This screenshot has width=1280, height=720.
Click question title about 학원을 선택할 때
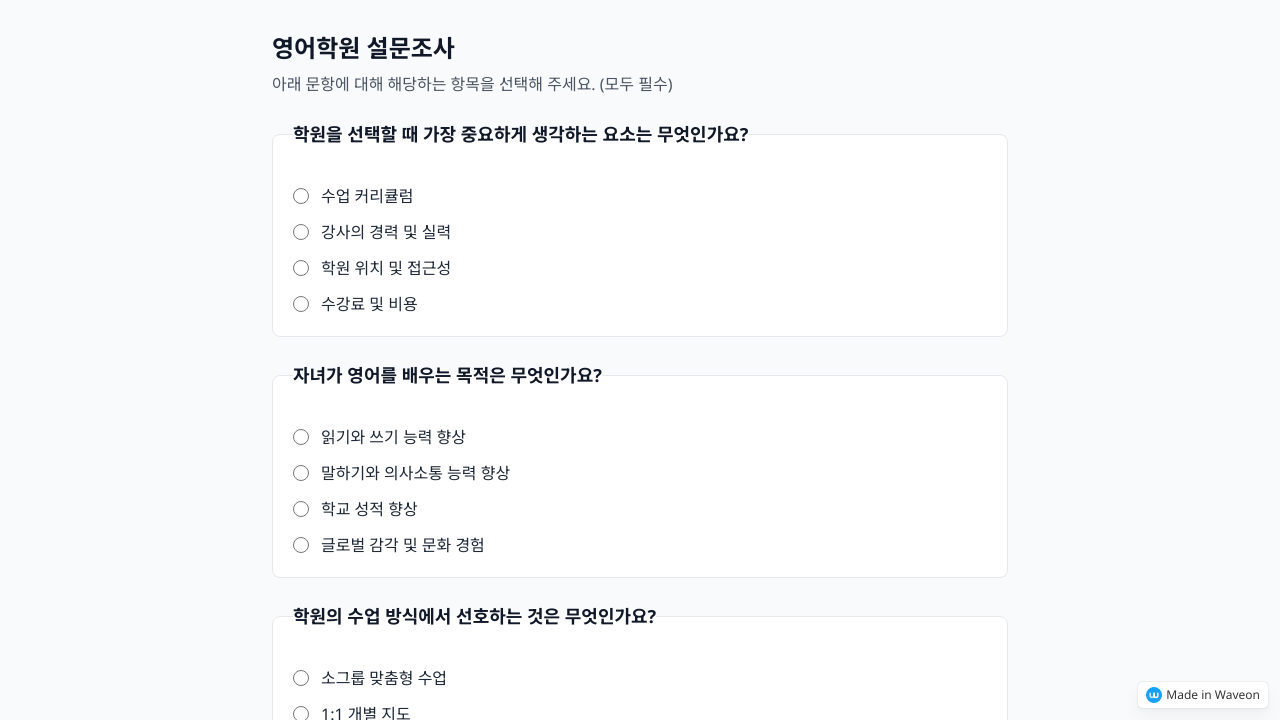520,135
